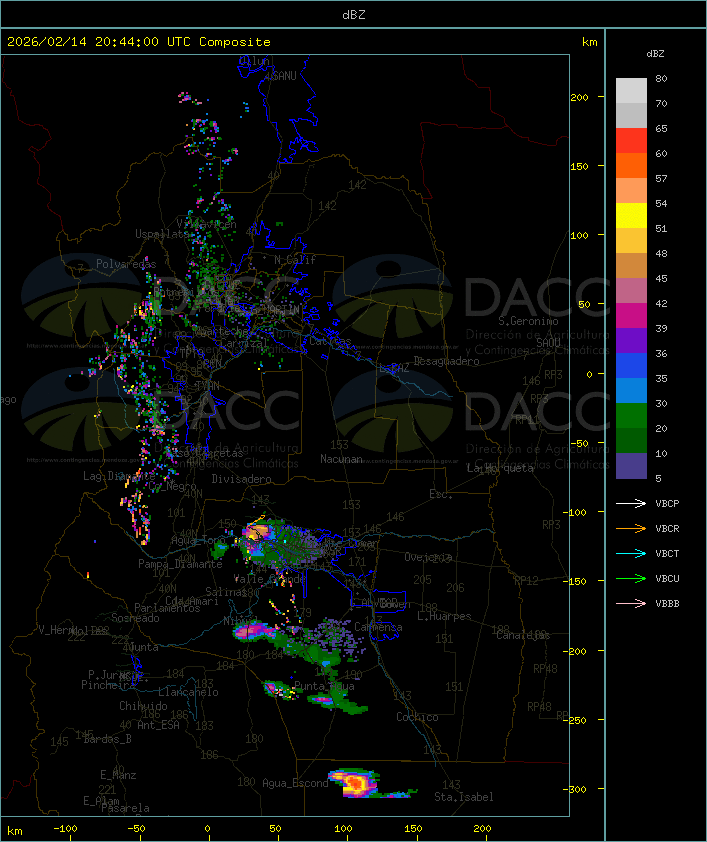Click the Bardas_B map label

coord(108,739)
